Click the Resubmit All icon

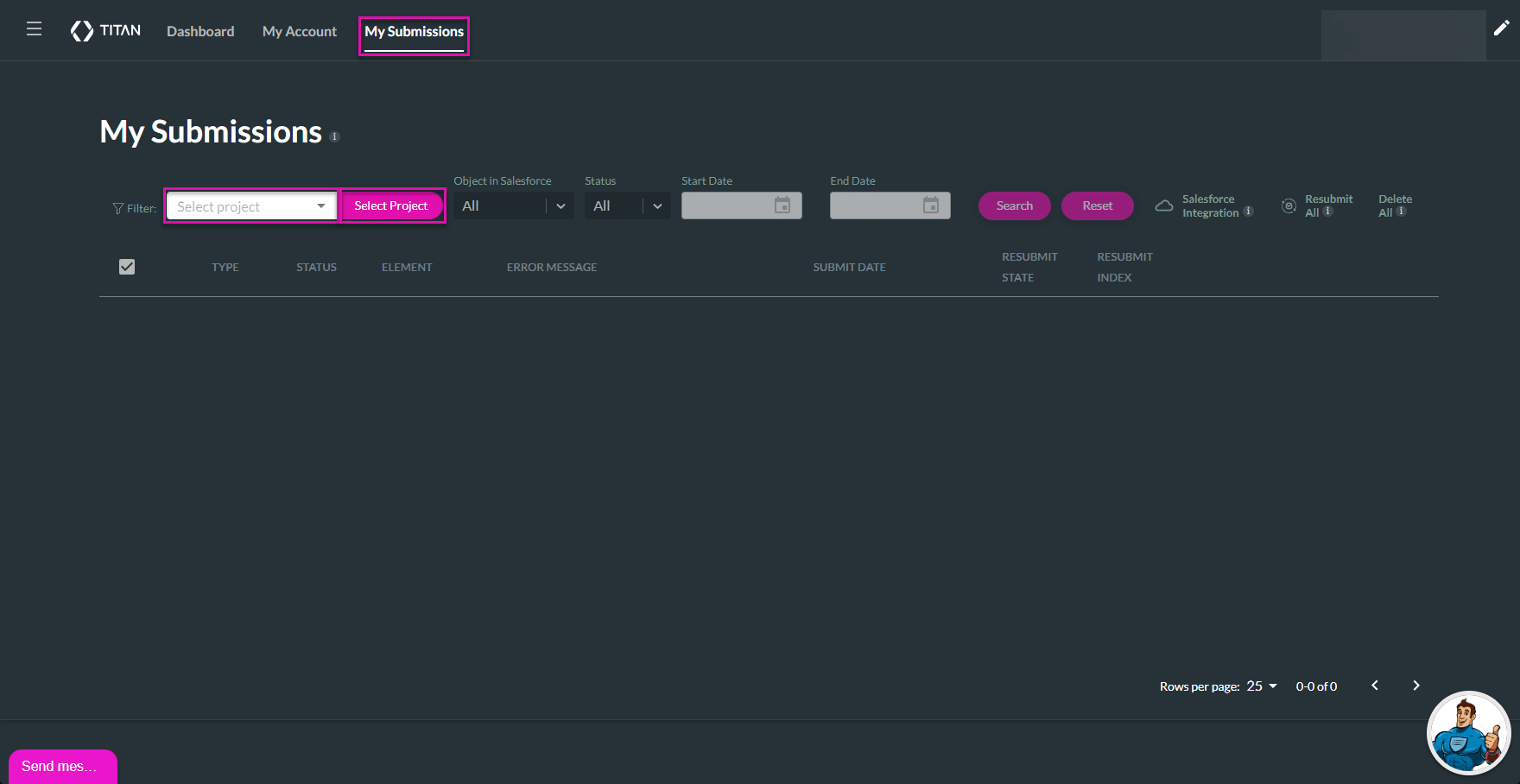coord(1289,205)
